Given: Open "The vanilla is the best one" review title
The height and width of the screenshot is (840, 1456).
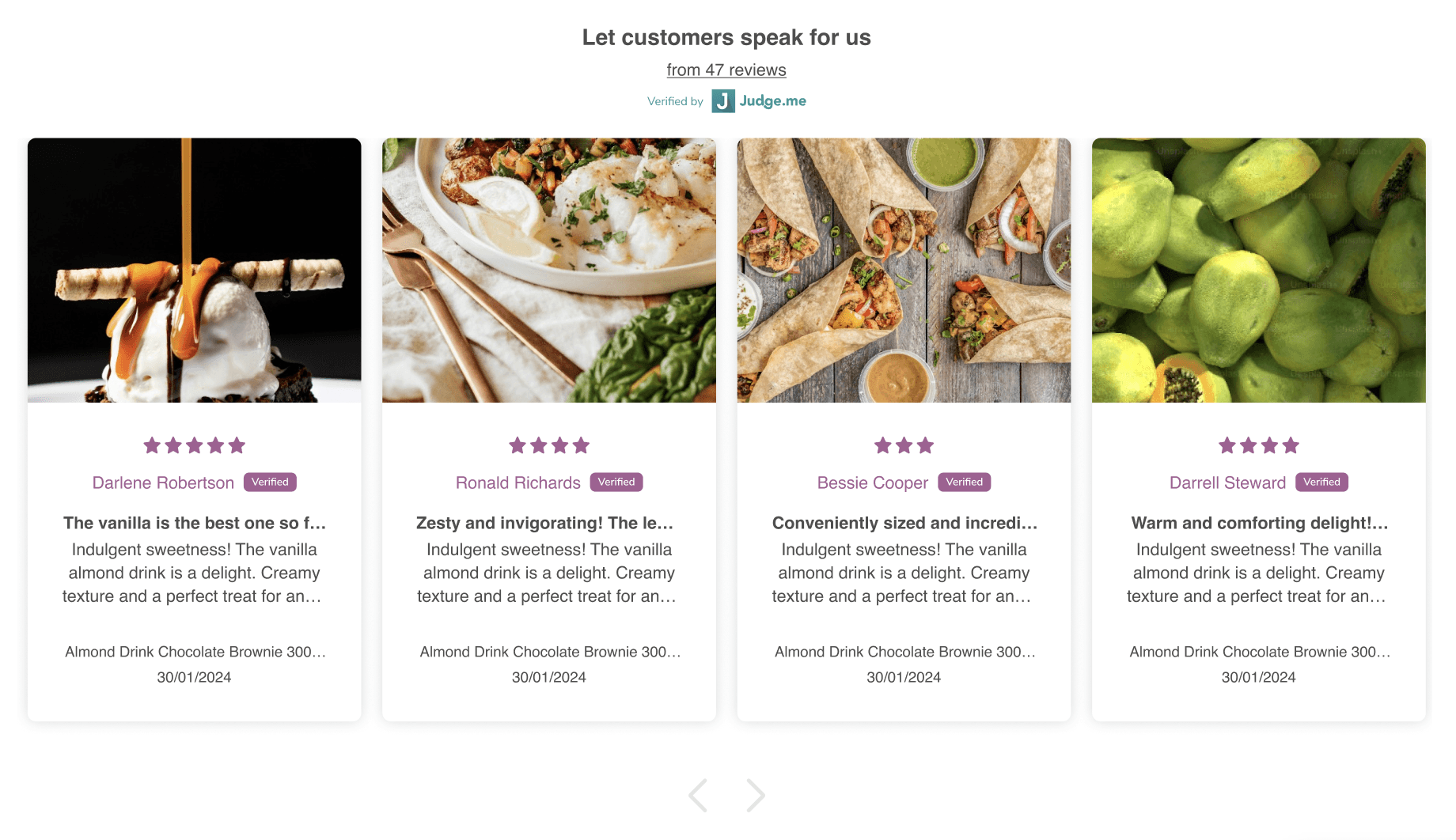Looking at the screenshot, I should pos(194,523).
